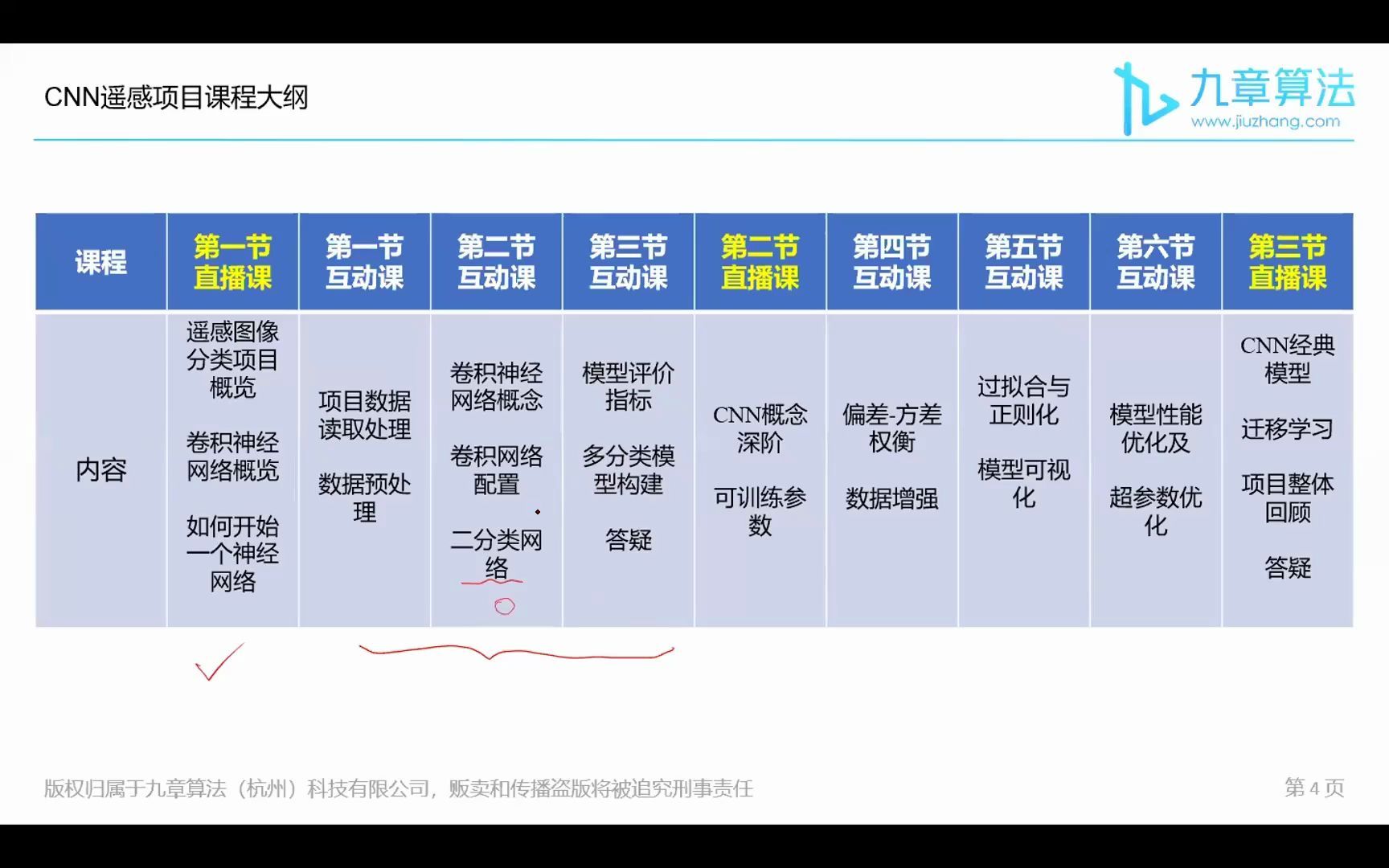The image size is (1389, 868).
Task: Click the text 如何开始一个神经网络
Action: click(232, 554)
